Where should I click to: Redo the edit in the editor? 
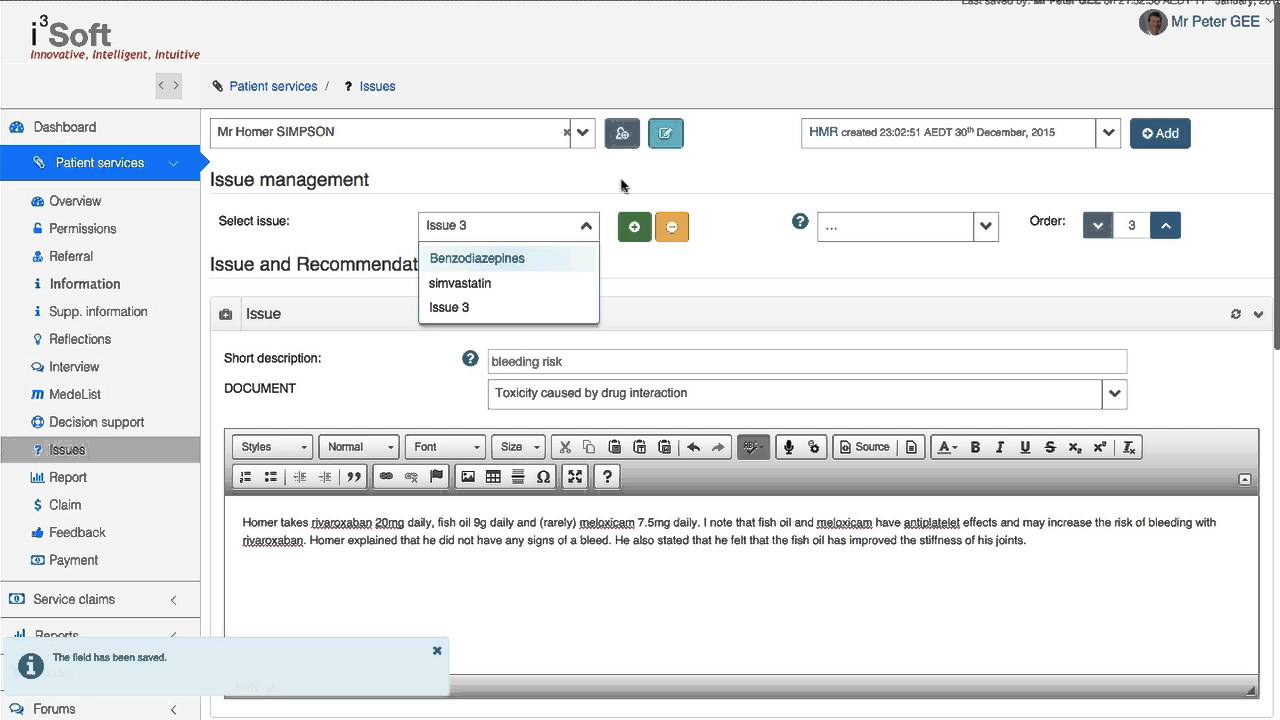tap(718, 447)
